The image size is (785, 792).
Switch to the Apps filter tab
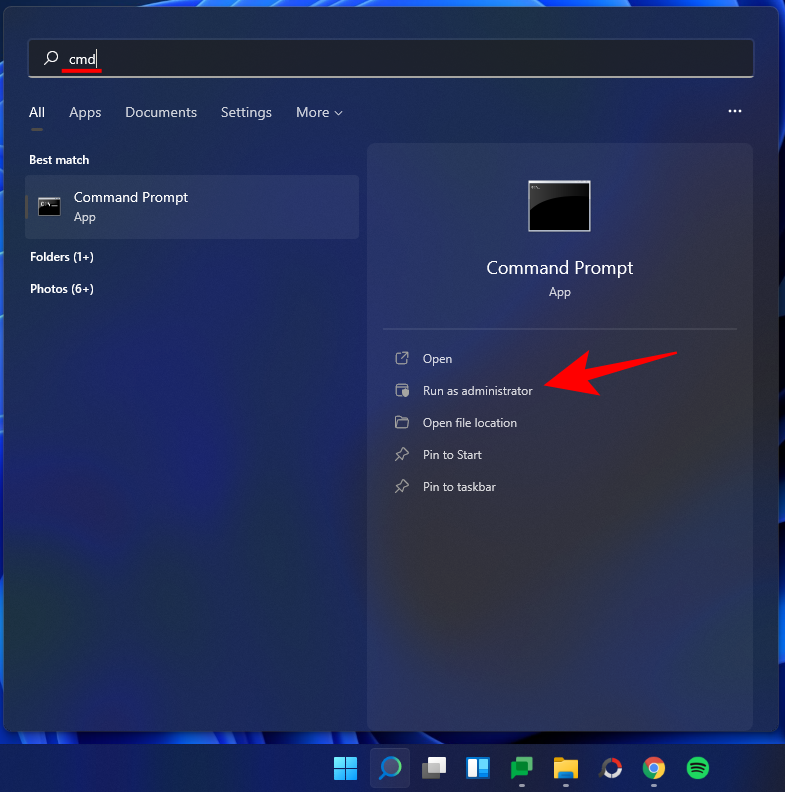(85, 112)
